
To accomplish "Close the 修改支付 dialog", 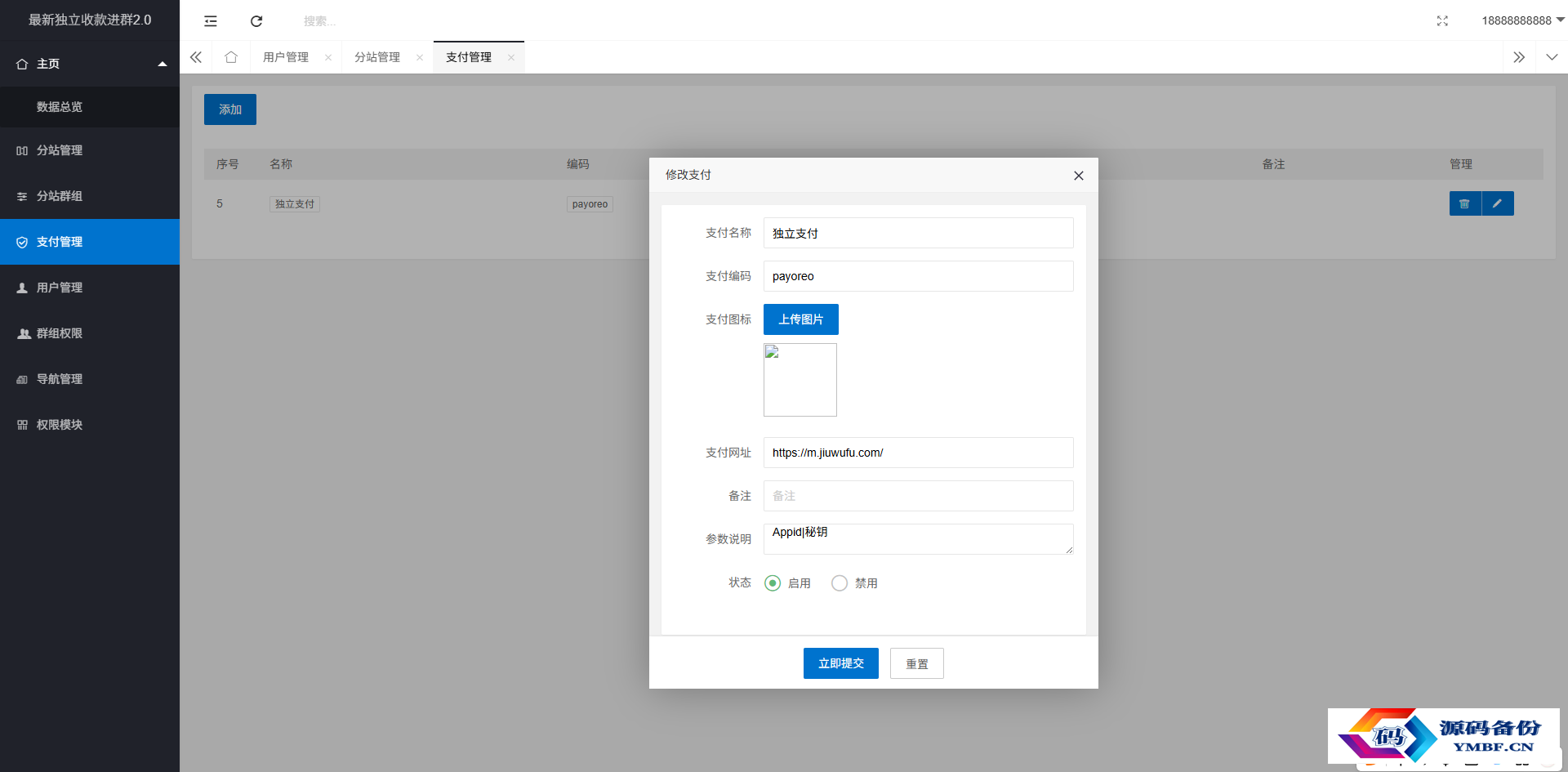I will click(x=1079, y=176).
